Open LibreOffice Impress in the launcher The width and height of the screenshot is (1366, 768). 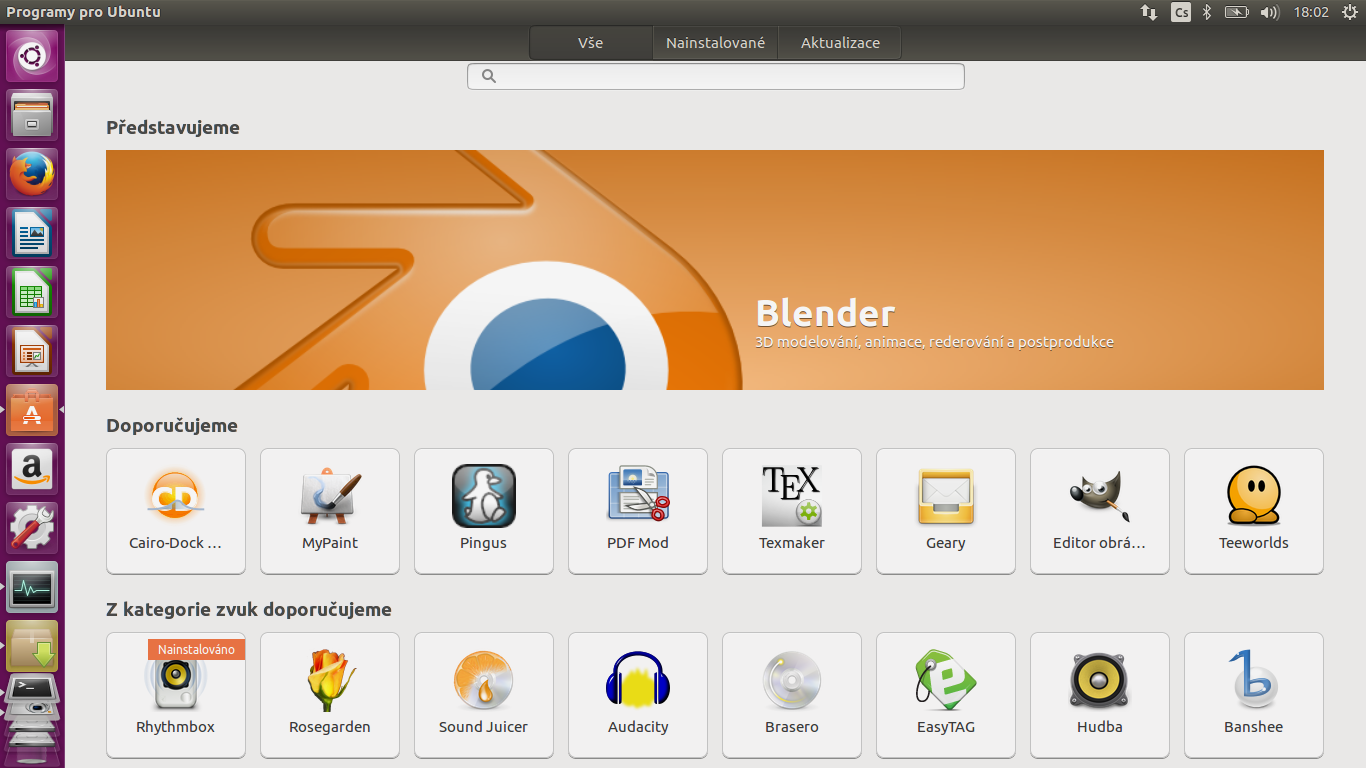click(x=32, y=351)
